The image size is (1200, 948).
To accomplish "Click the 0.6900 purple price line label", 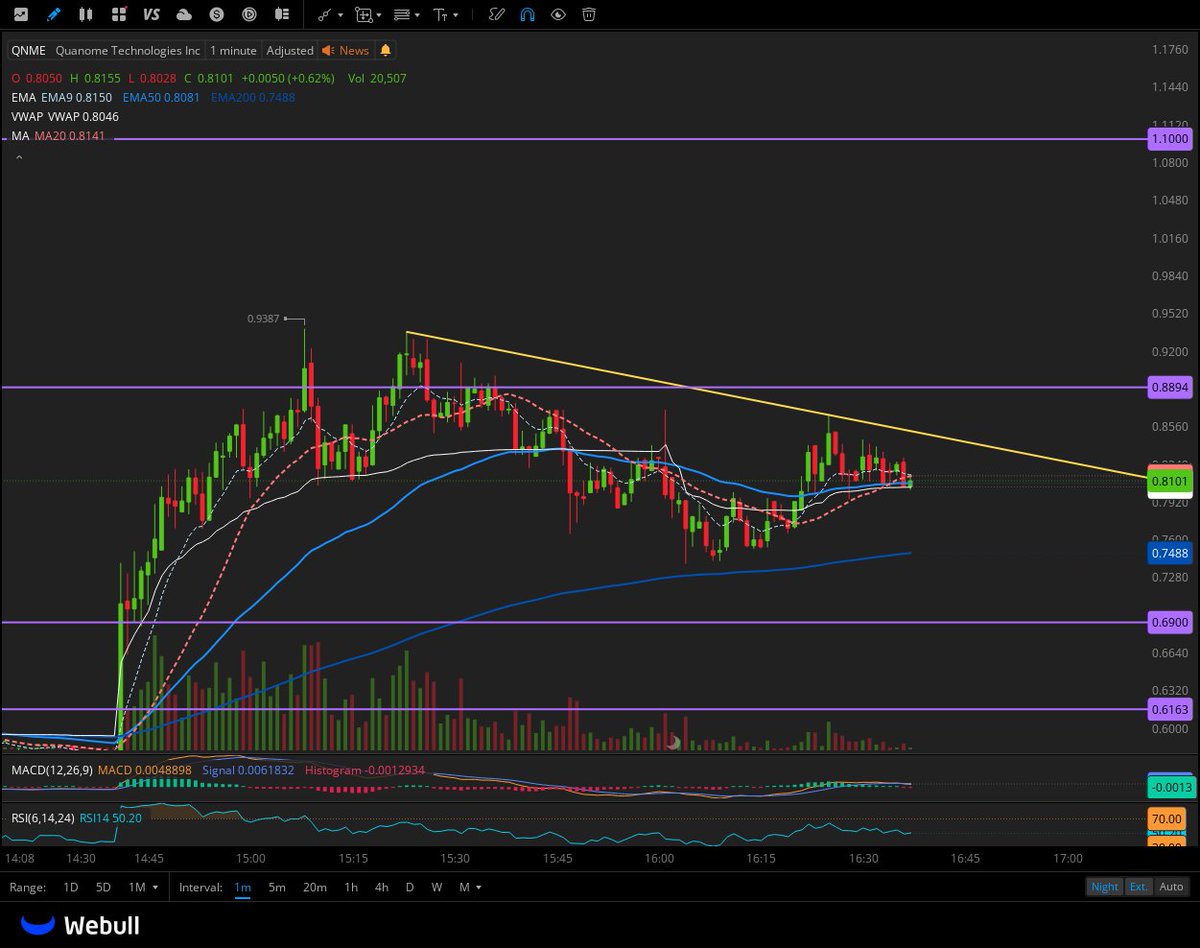I will click(1169, 622).
